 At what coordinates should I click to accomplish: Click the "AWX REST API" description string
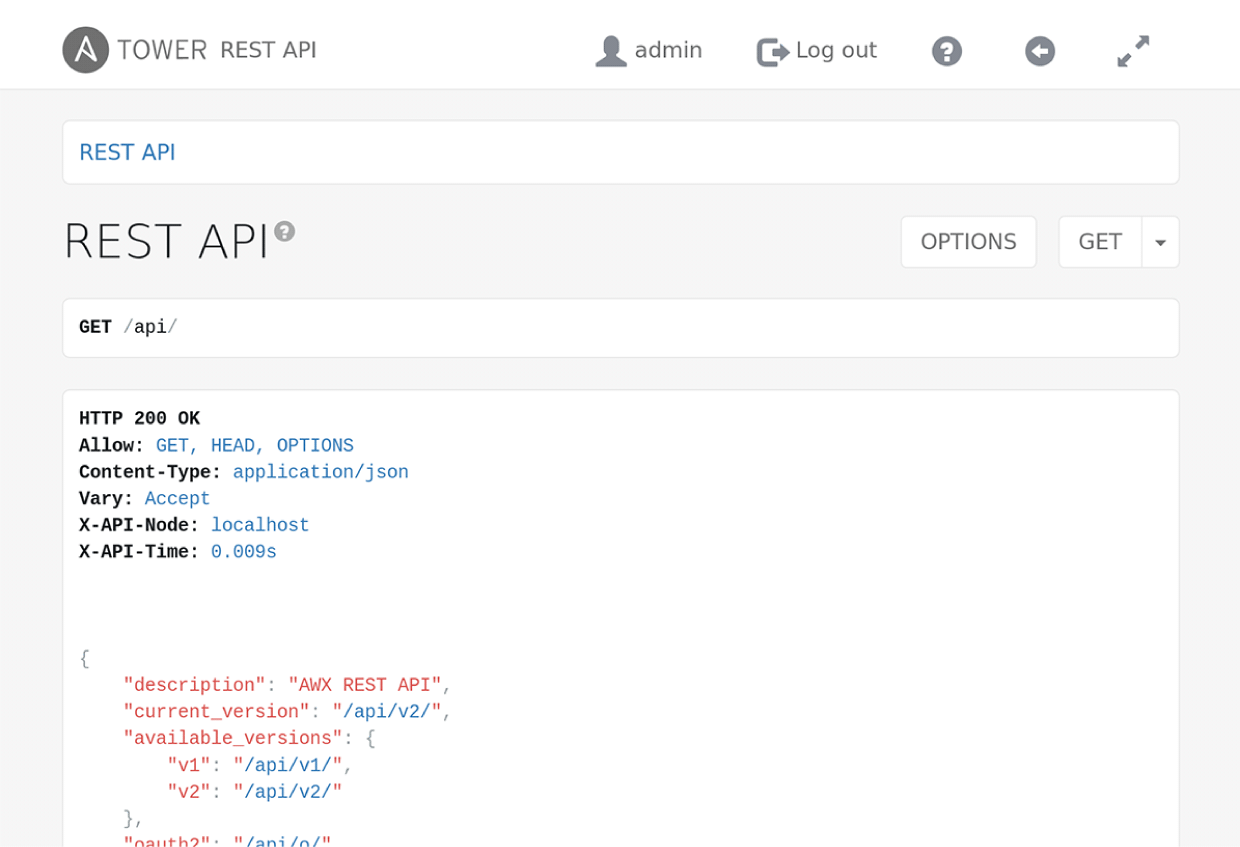point(365,685)
